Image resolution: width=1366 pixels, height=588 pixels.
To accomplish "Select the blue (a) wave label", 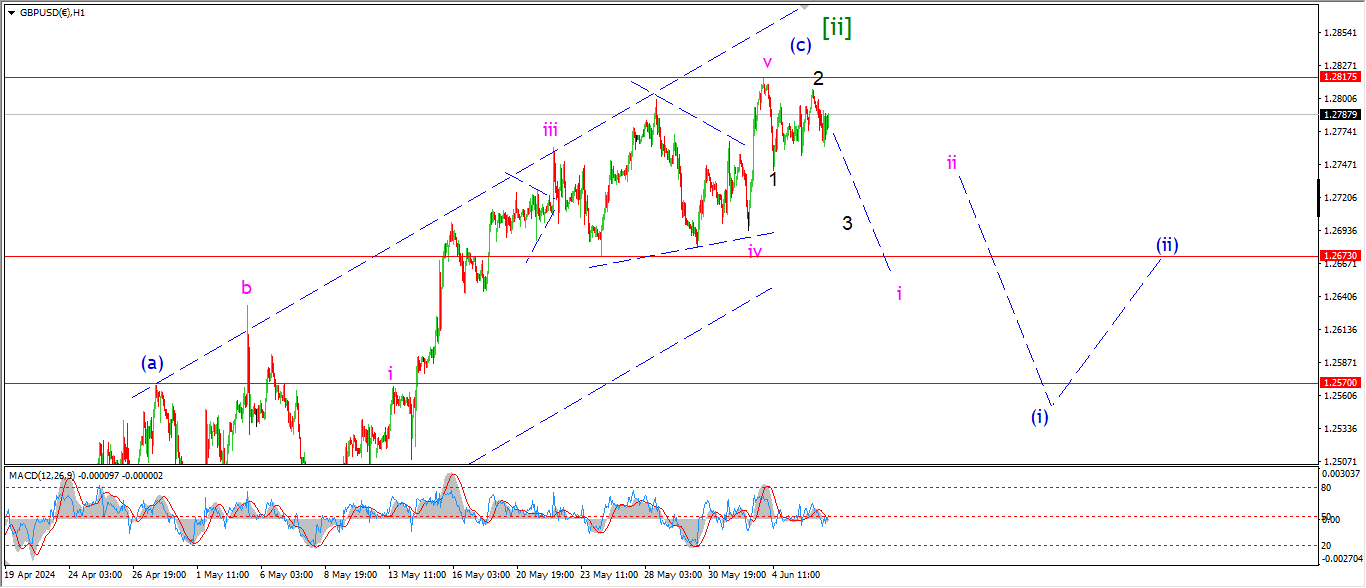I will 152,363.
